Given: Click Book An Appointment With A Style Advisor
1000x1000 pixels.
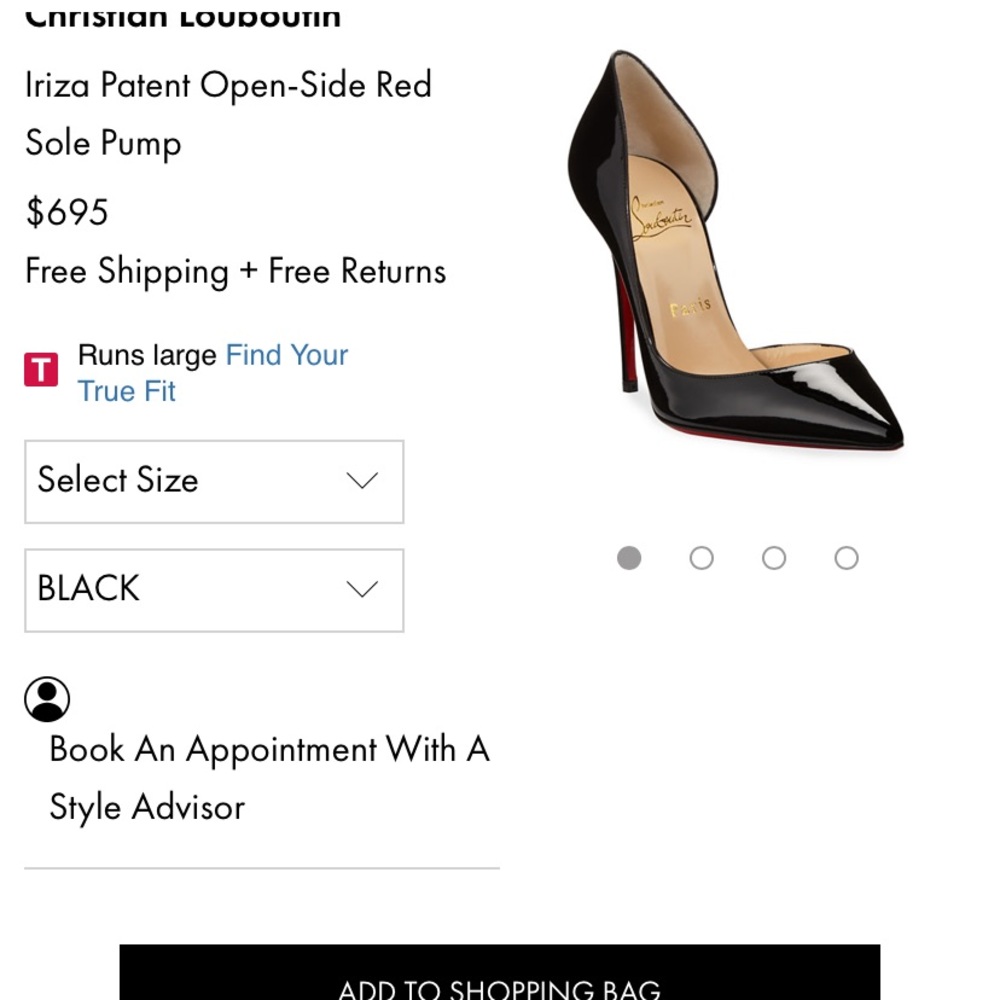Looking at the screenshot, I should point(269,777).
